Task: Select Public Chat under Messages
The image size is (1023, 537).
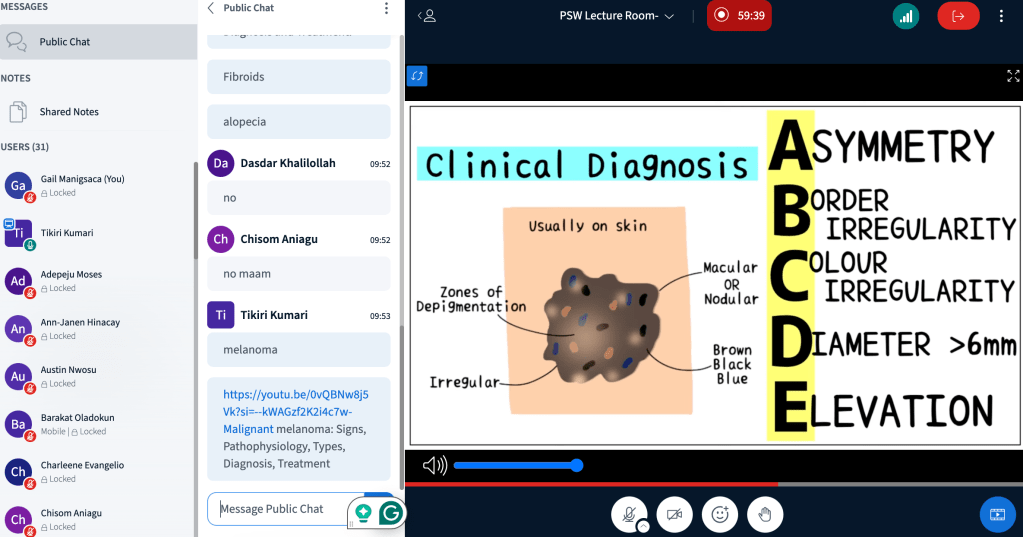Action: click(x=64, y=42)
